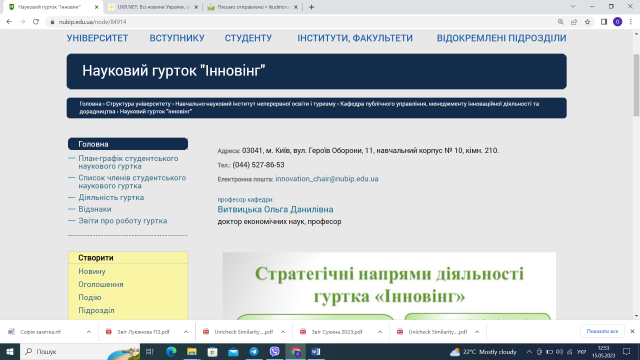Viewport: 640px width, 360px height.
Task: Switch to the UKR.NET tab
Action: [x=153, y=7]
